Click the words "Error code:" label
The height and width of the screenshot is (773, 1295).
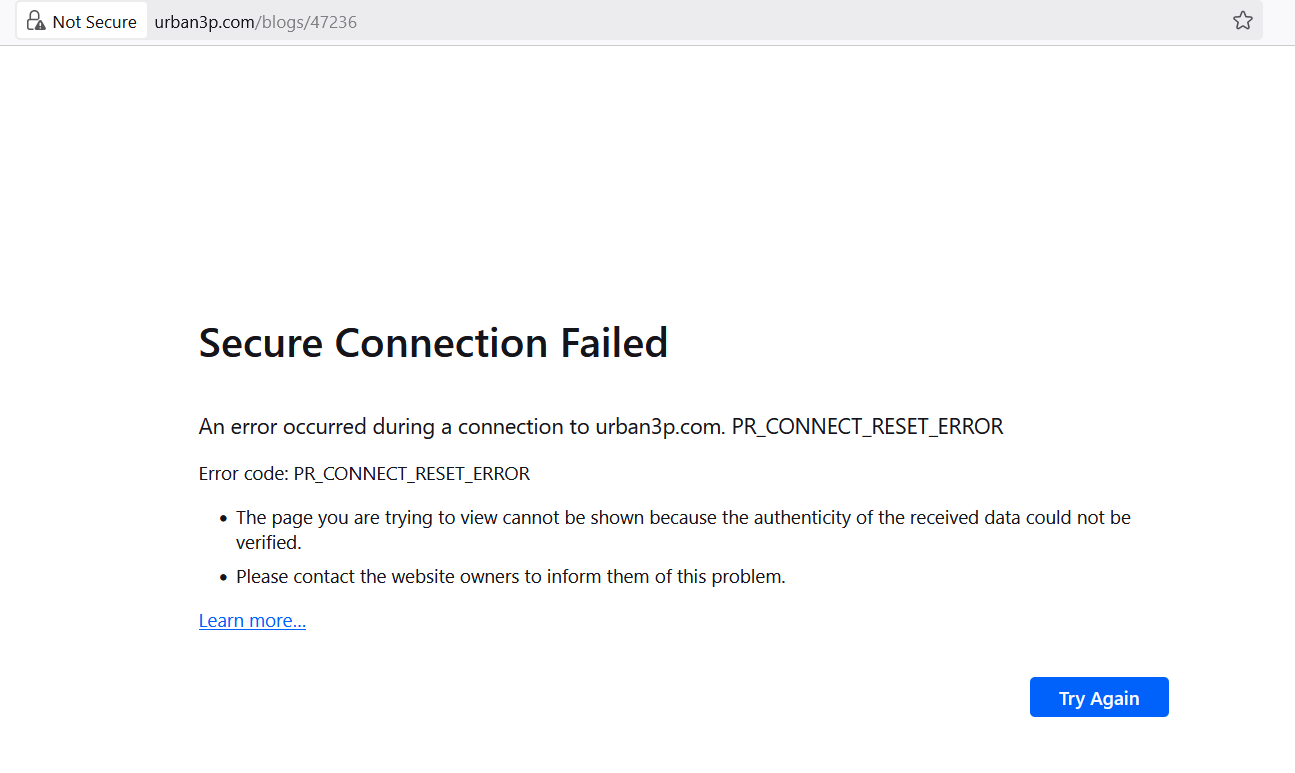click(243, 474)
